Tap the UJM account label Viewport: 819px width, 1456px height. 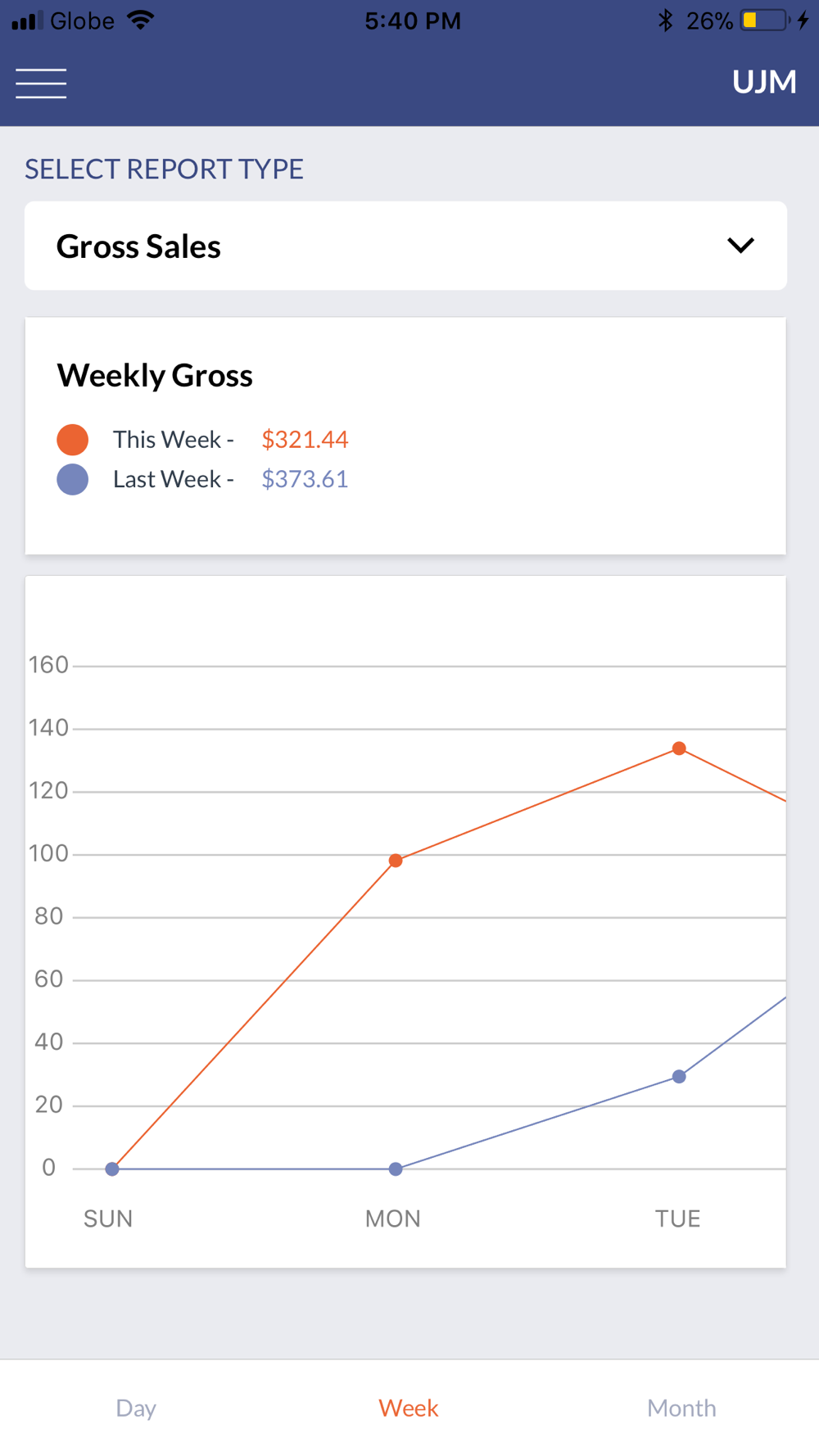pyautogui.click(x=763, y=82)
